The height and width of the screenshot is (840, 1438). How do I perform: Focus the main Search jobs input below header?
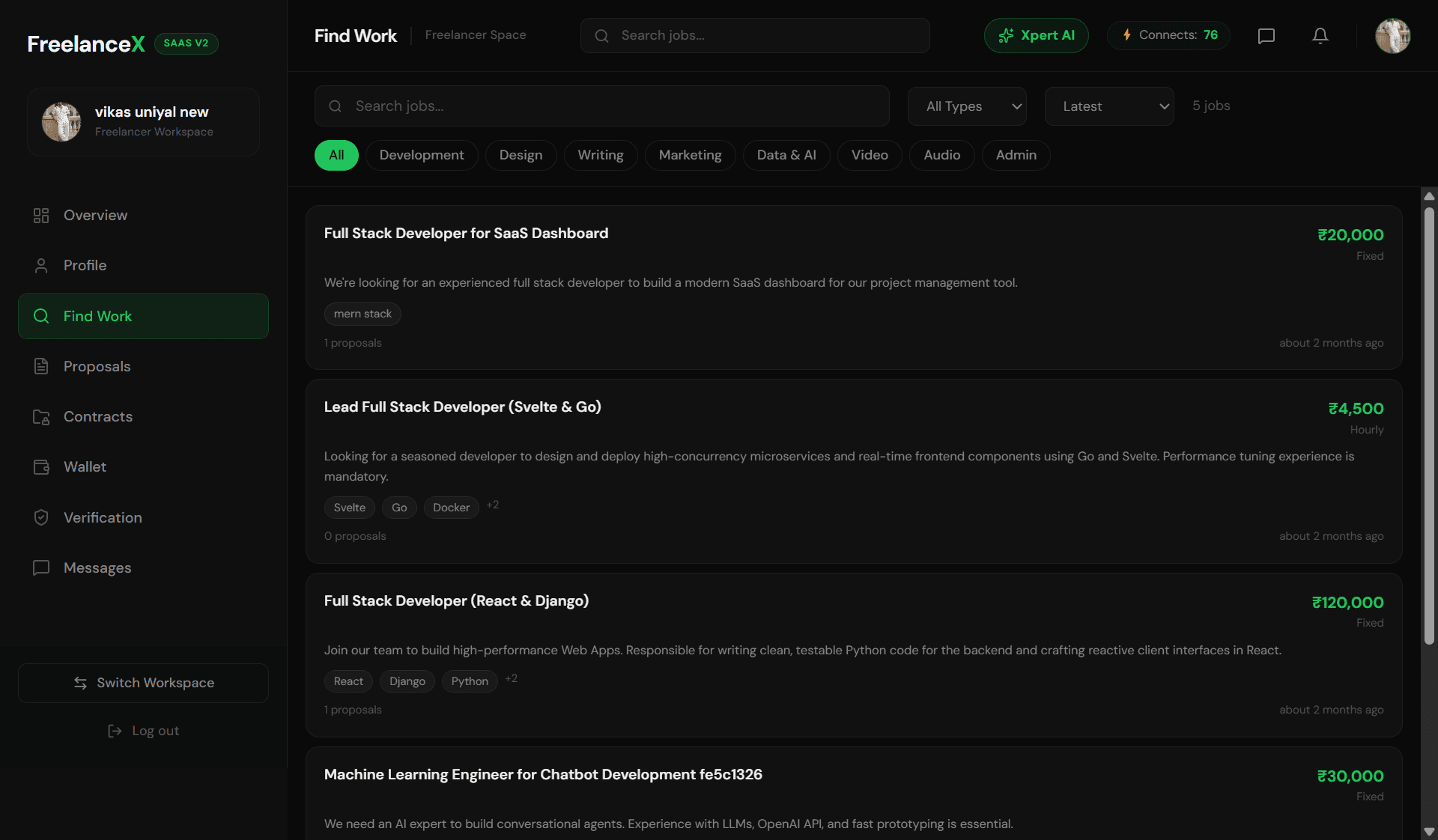coord(601,106)
